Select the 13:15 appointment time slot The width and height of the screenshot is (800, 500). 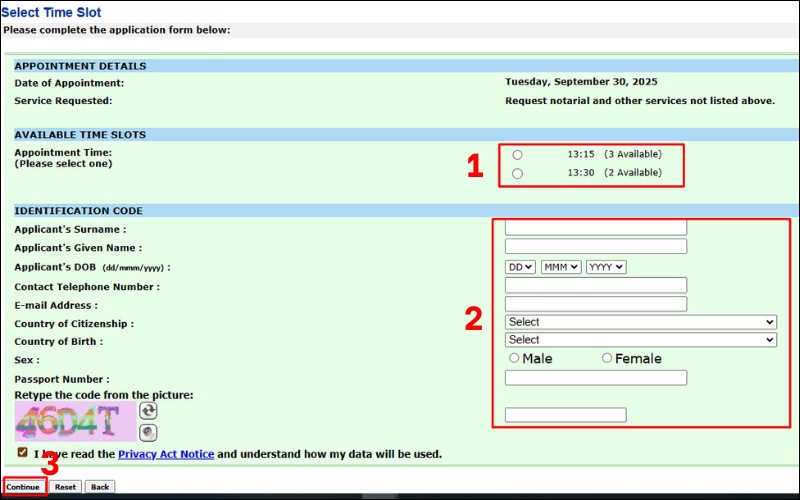coord(517,155)
